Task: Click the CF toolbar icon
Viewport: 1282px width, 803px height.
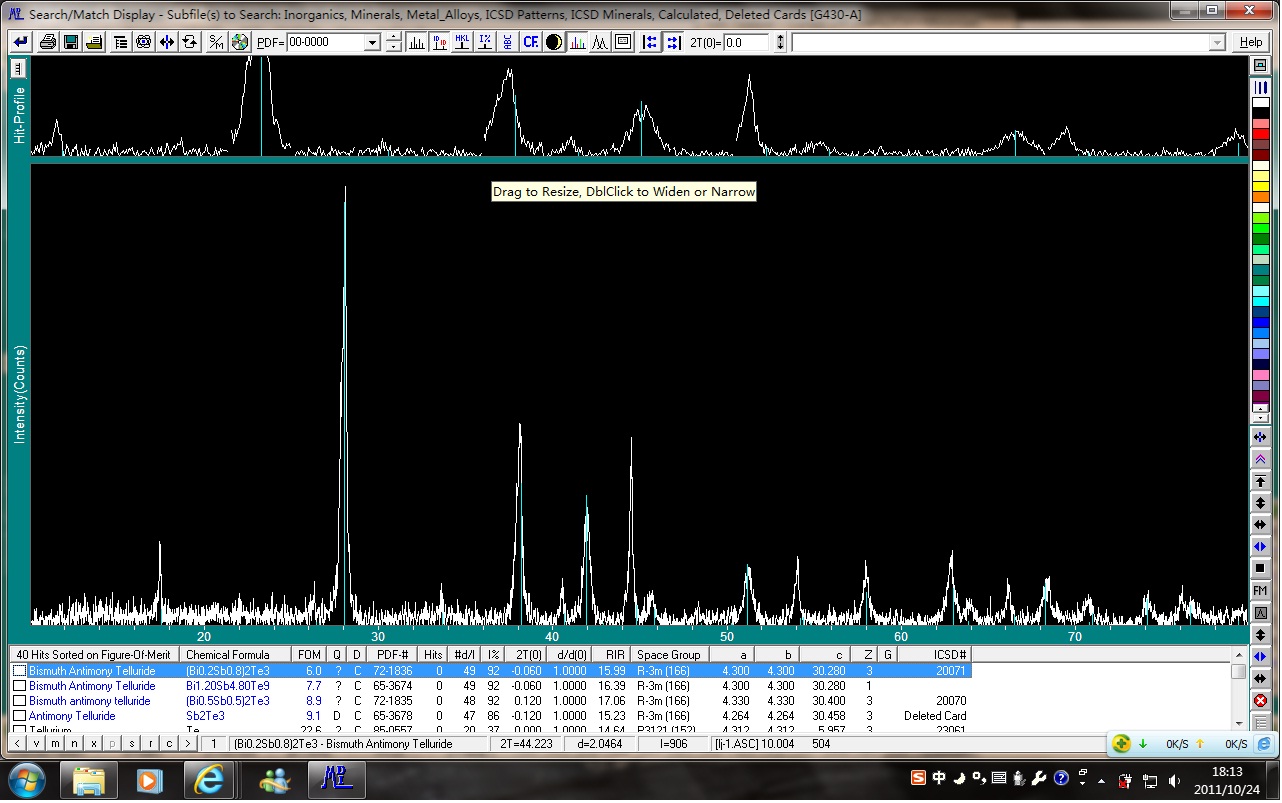Action: (530, 42)
